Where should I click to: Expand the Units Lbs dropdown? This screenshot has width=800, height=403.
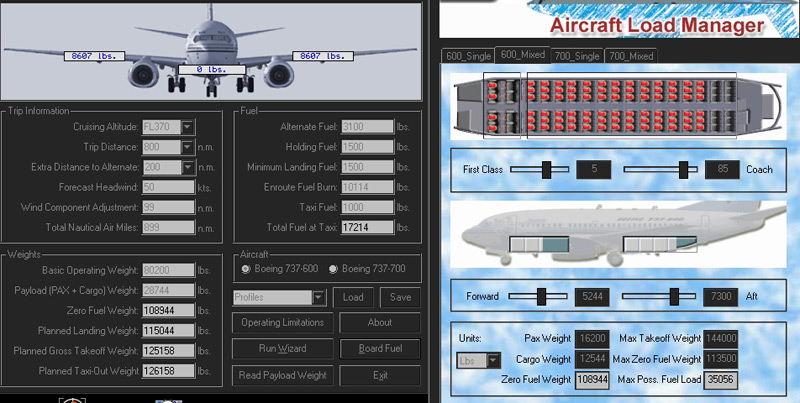coord(492,360)
